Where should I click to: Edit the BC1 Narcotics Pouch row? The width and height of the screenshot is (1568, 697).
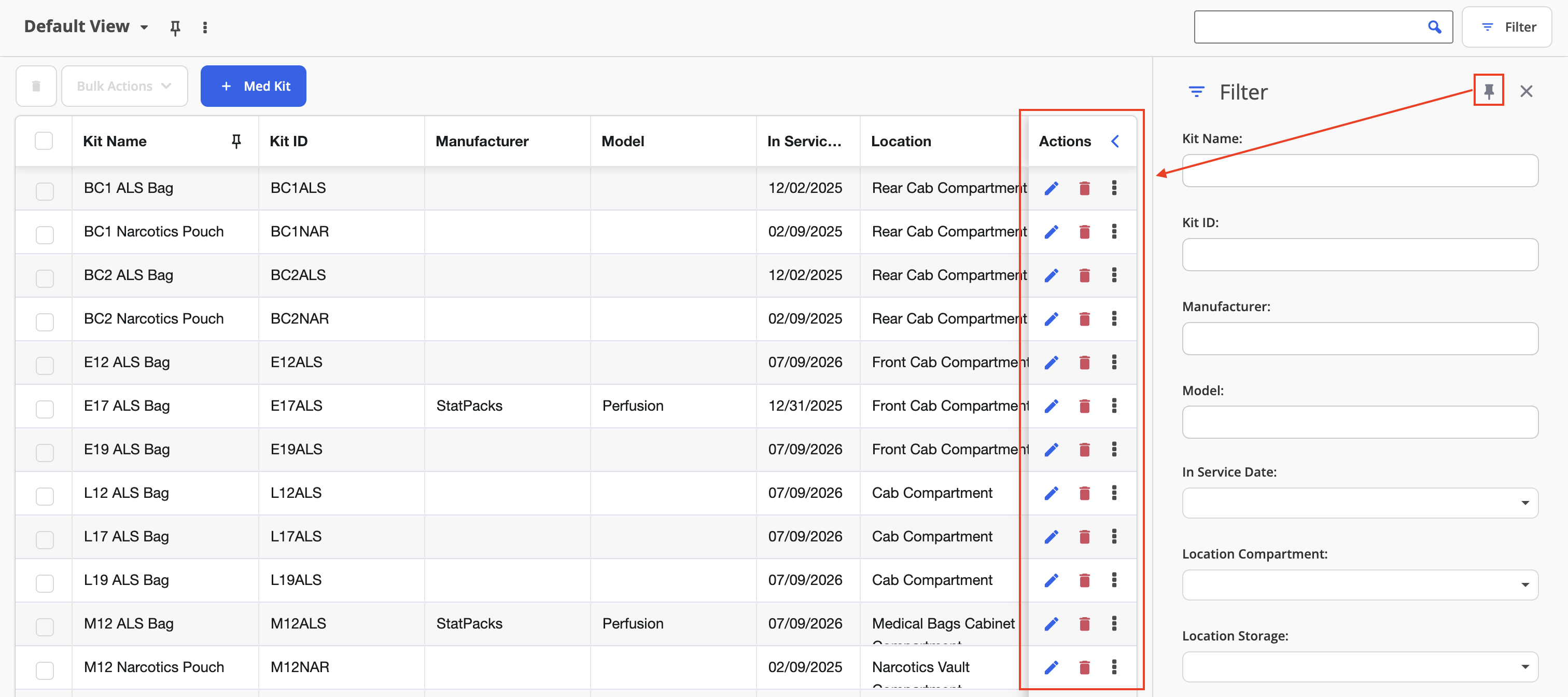point(1051,232)
